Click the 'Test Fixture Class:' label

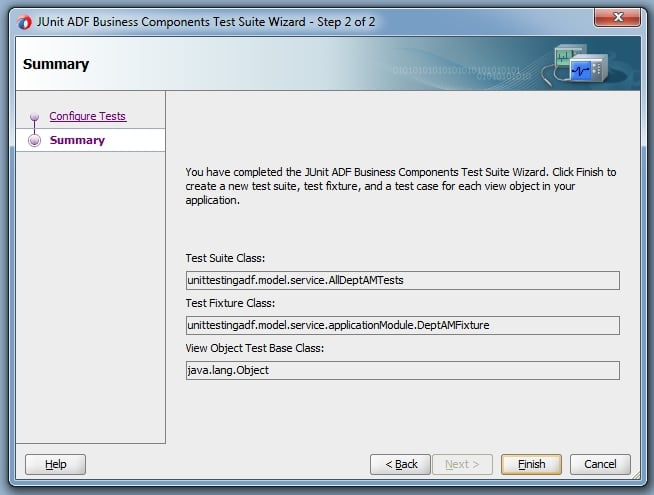tap(230, 303)
